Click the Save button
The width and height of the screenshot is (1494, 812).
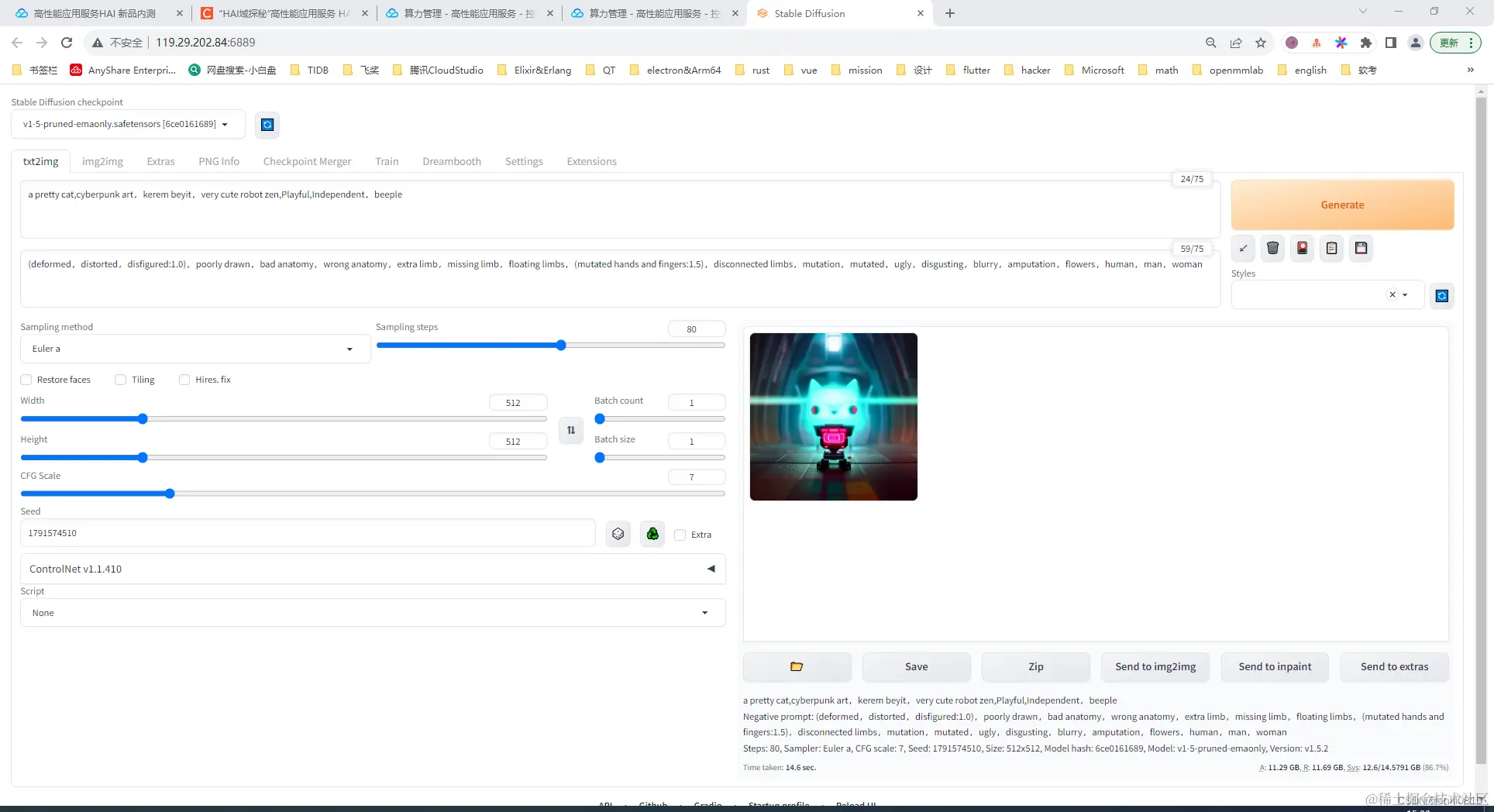click(916, 666)
